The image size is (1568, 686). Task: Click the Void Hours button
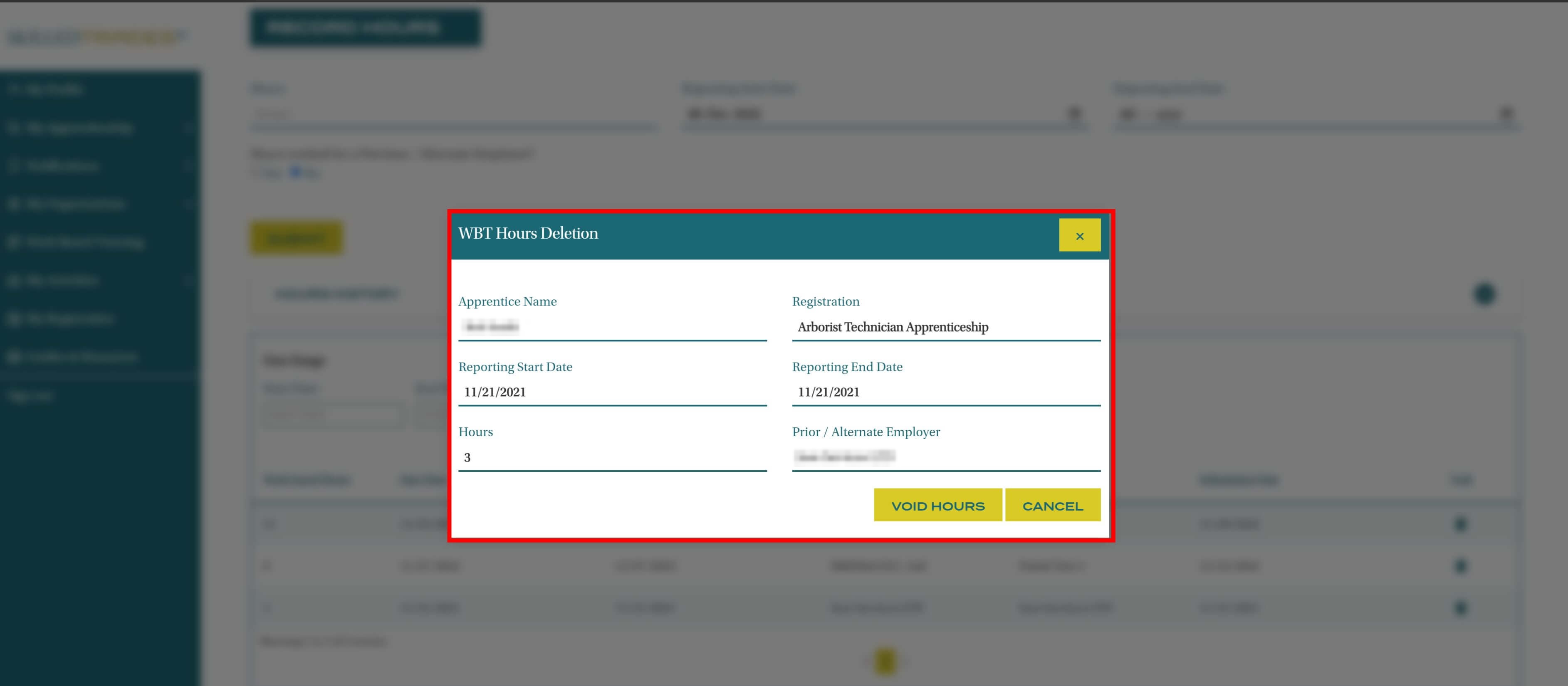click(937, 505)
